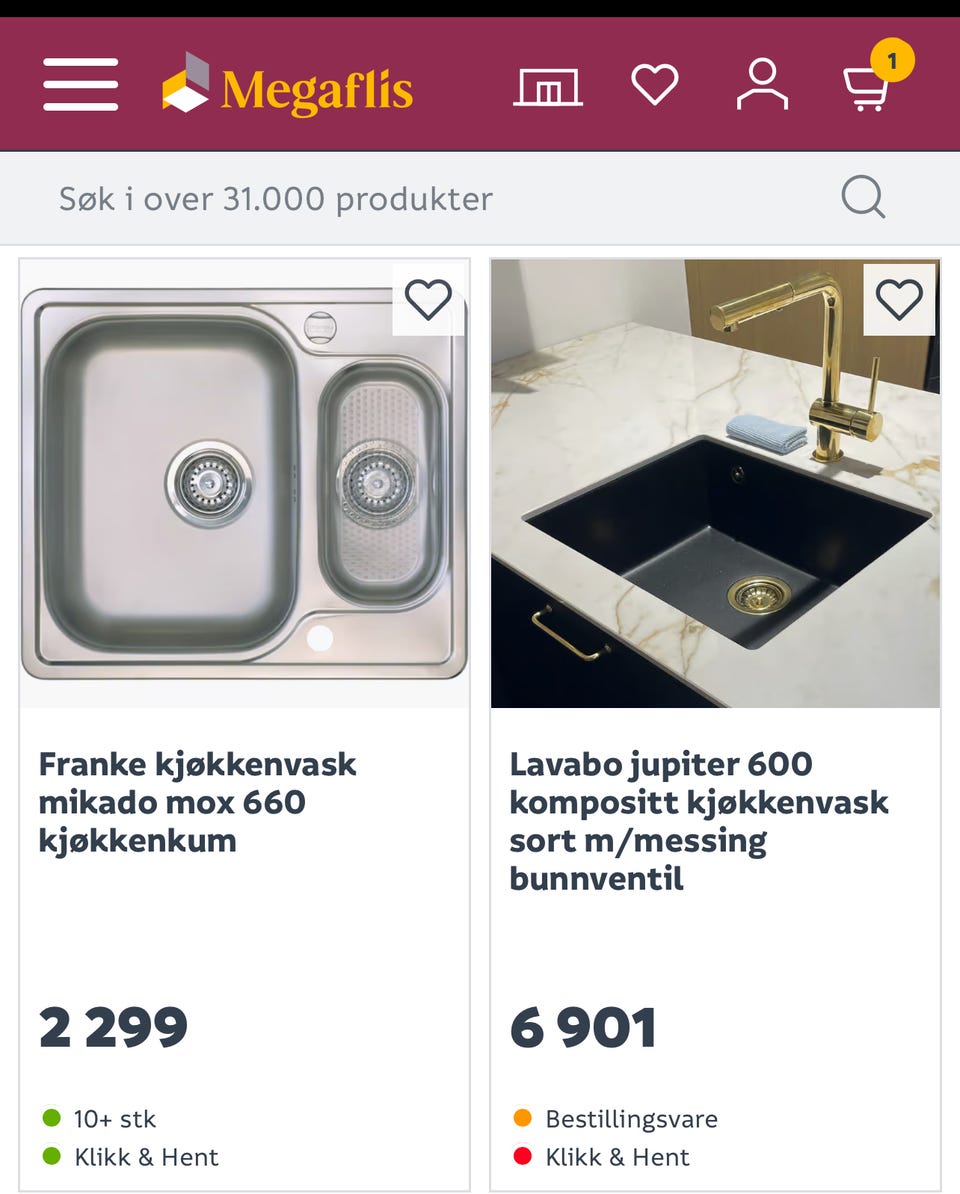The height and width of the screenshot is (1194, 960).
Task: Open the Franke mikado mox 660 title link
Action: point(198,802)
